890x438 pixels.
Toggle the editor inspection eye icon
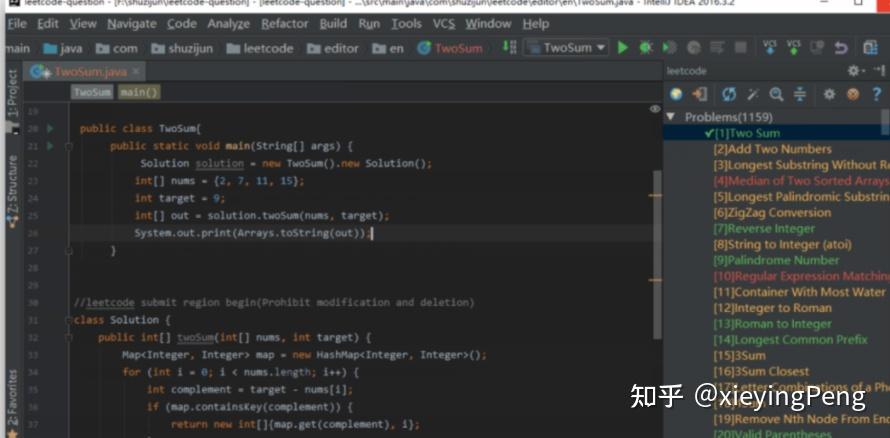pos(655,109)
